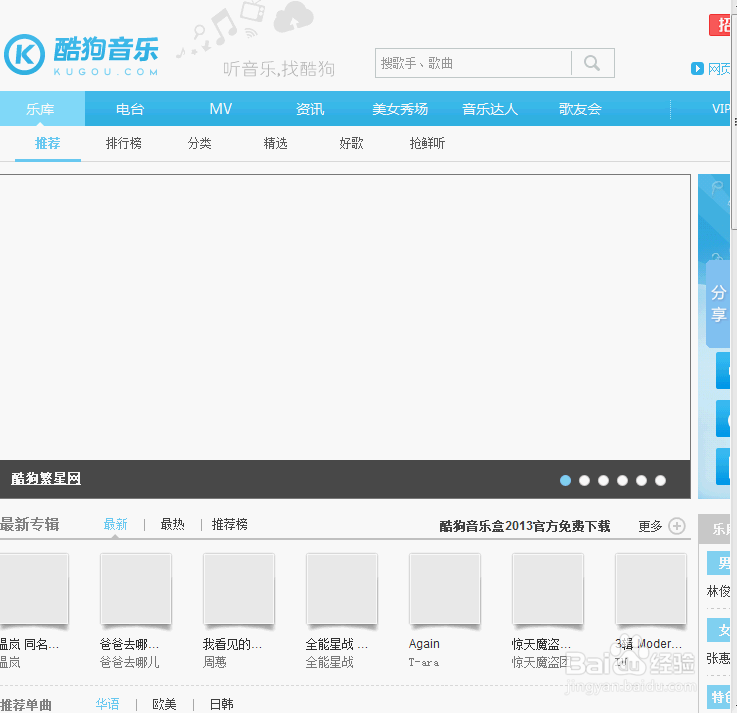737x713 pixels.
Task: Select the fifth banner slide dot
Action: point(641,480)
